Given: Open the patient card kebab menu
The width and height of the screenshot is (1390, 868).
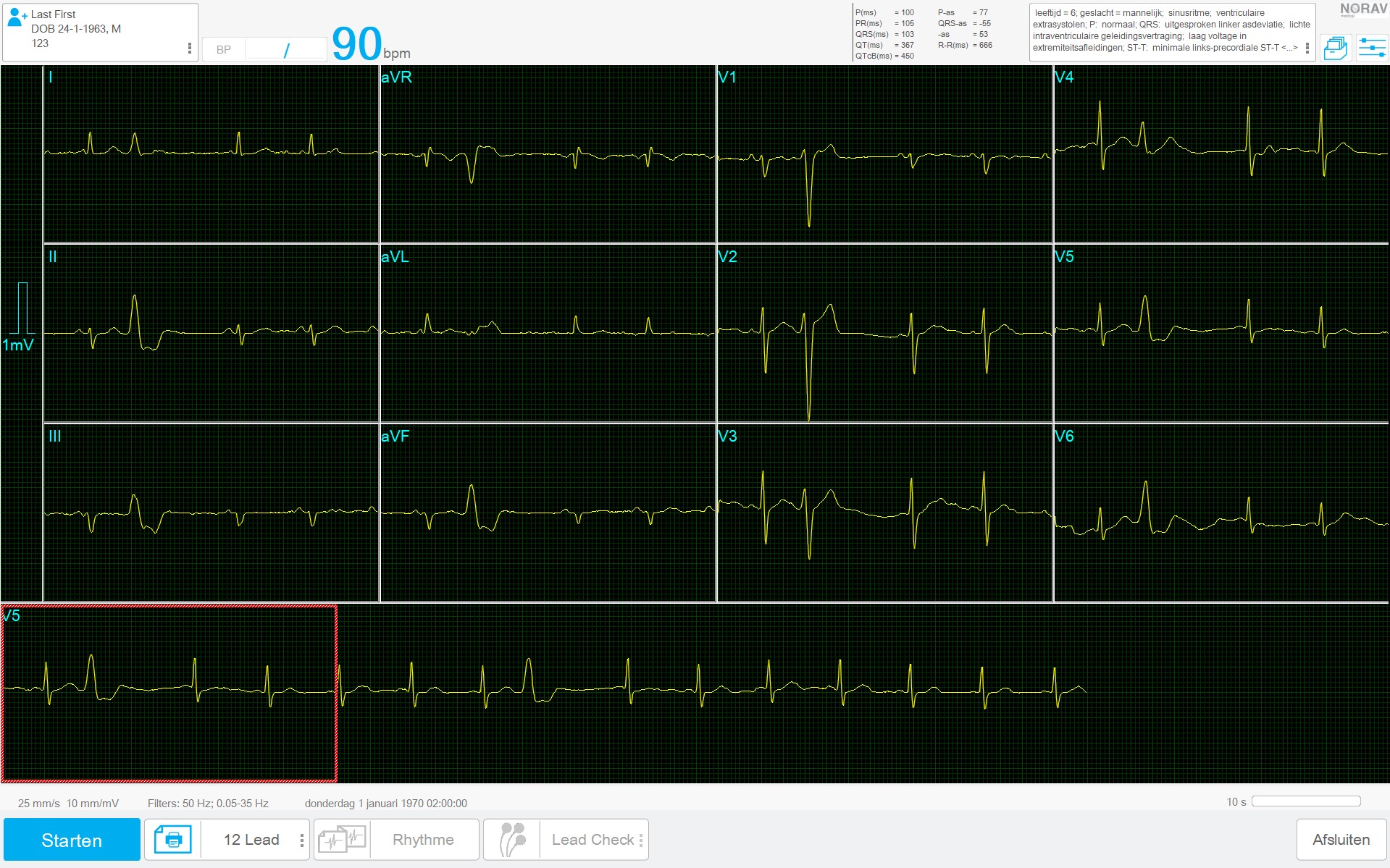Looking at the screenshot, I should pyautogui.click(x=191, y=48).
